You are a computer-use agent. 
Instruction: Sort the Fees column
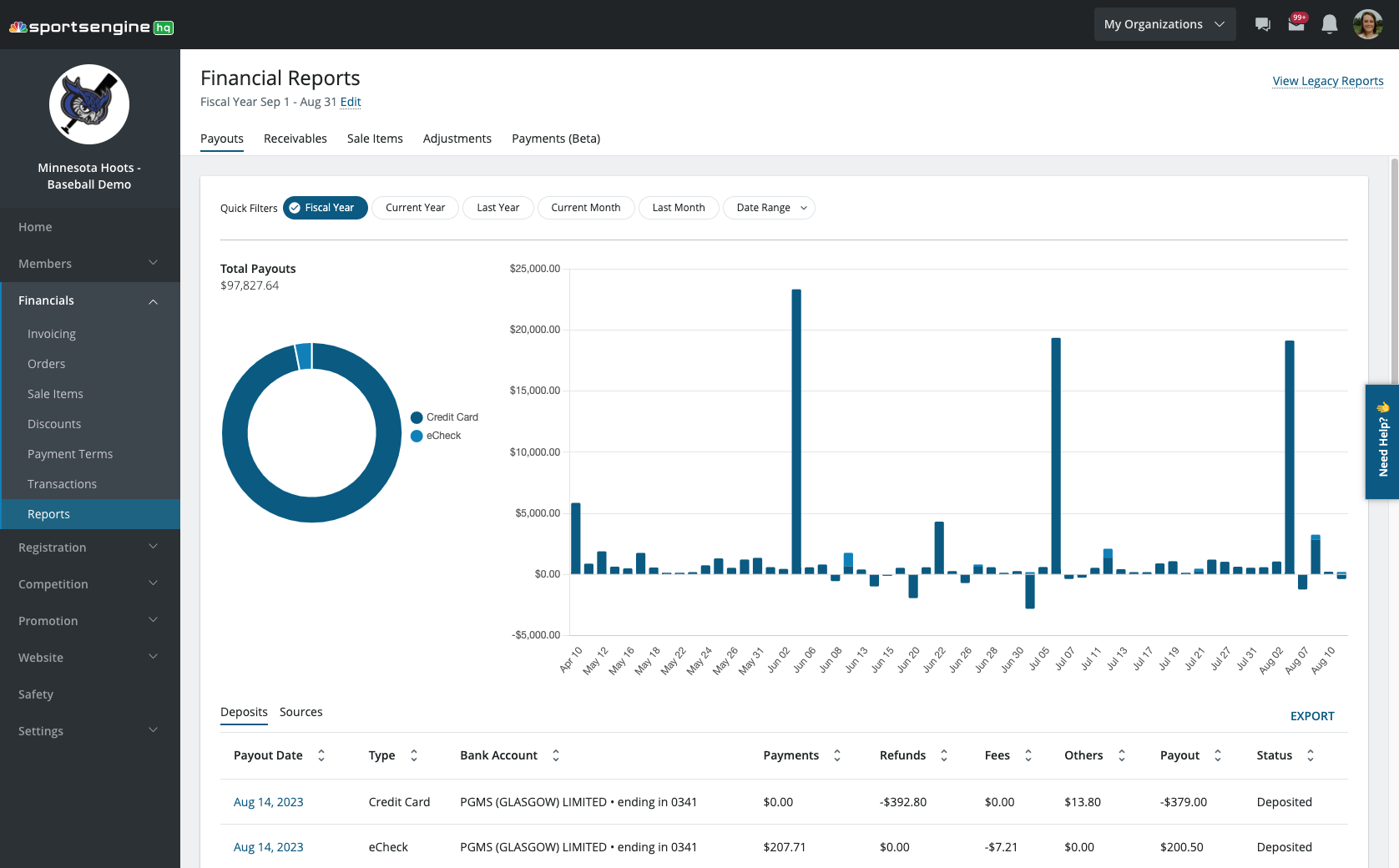(1028, 755)
